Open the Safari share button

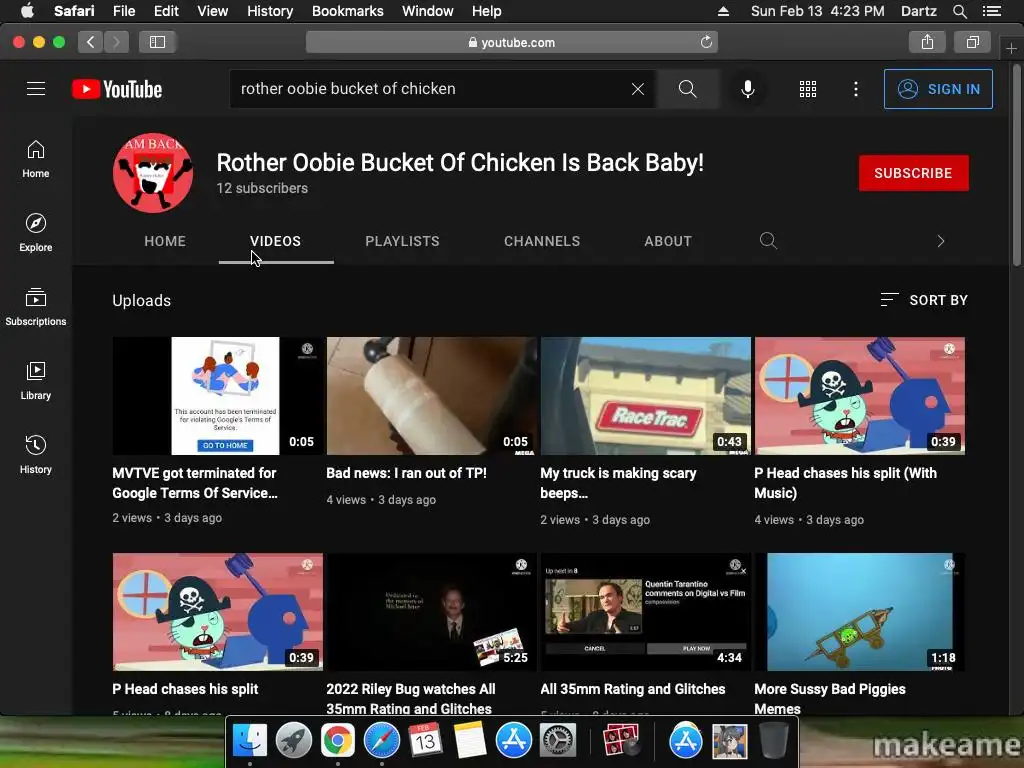pyautogui.click(x=927, y=42)
